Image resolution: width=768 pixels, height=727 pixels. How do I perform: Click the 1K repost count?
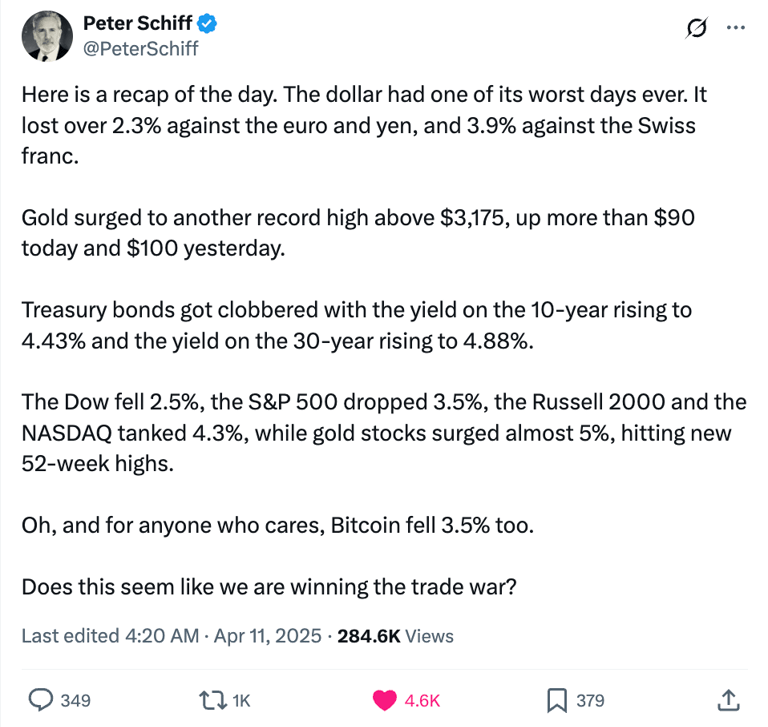(241, 701)
